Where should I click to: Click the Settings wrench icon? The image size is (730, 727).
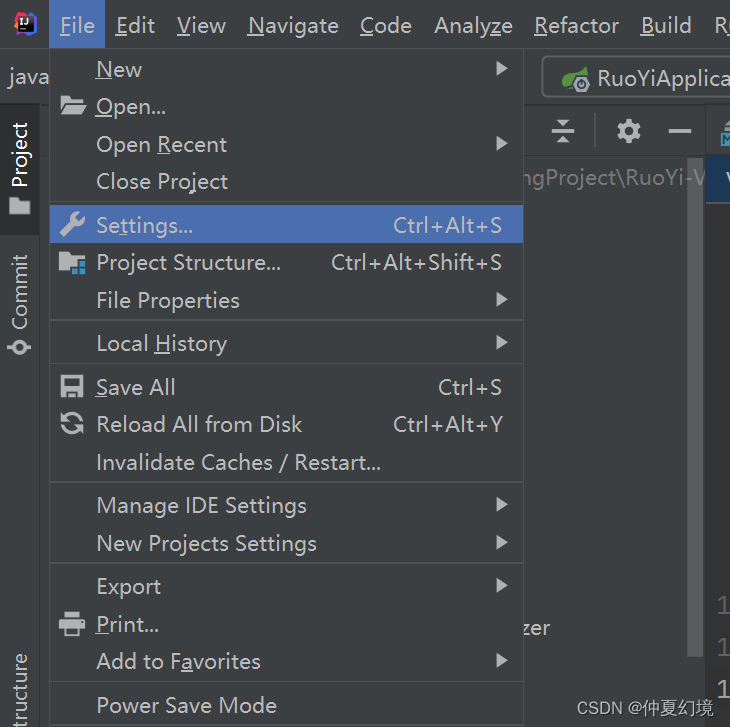tap(72, 224)
